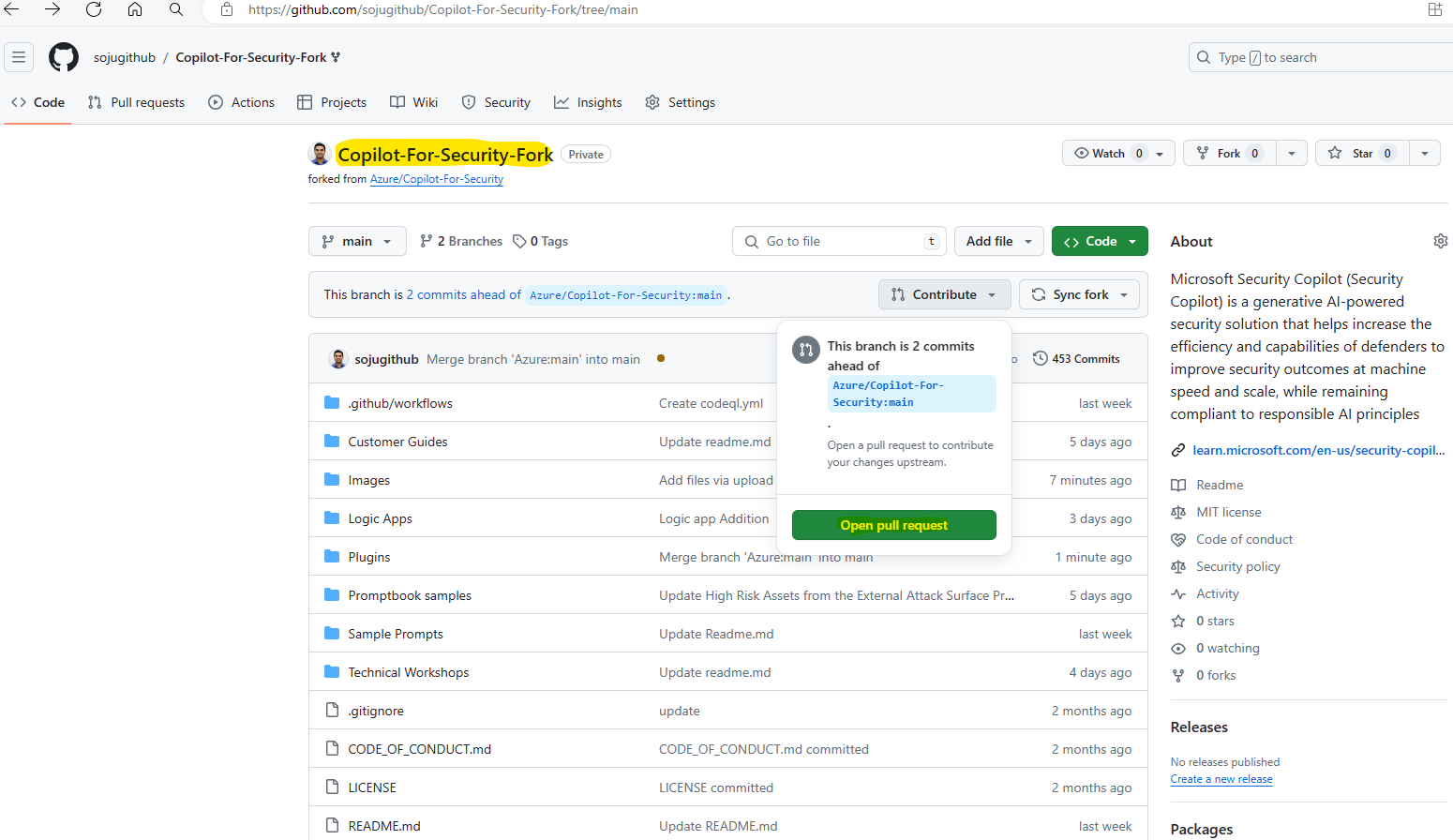Open the GitHub hamburger navigation menu
This screenshot has height=840, width=1453.
(19, 57)
